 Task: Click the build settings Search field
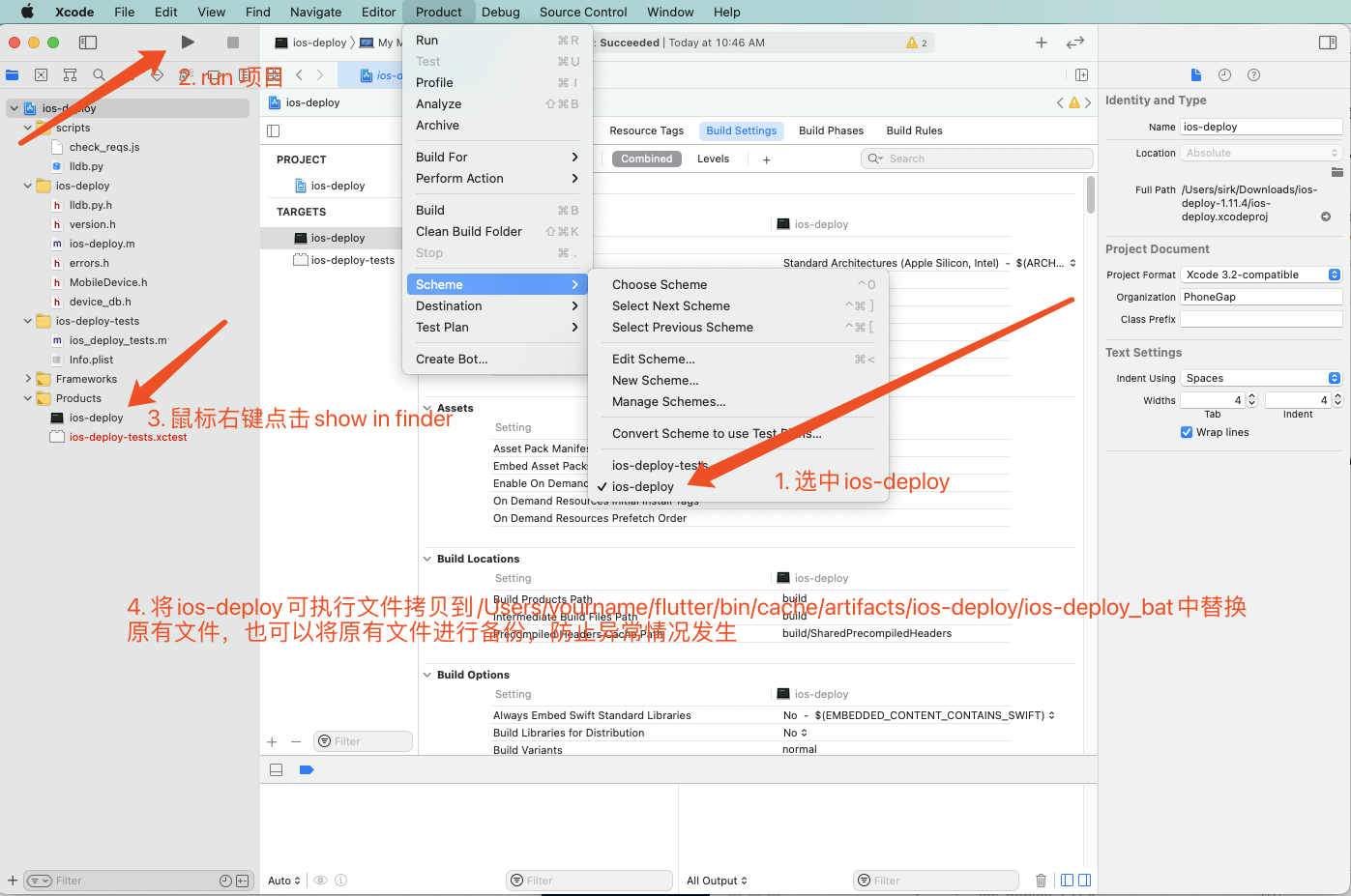[x=977, y=159]
